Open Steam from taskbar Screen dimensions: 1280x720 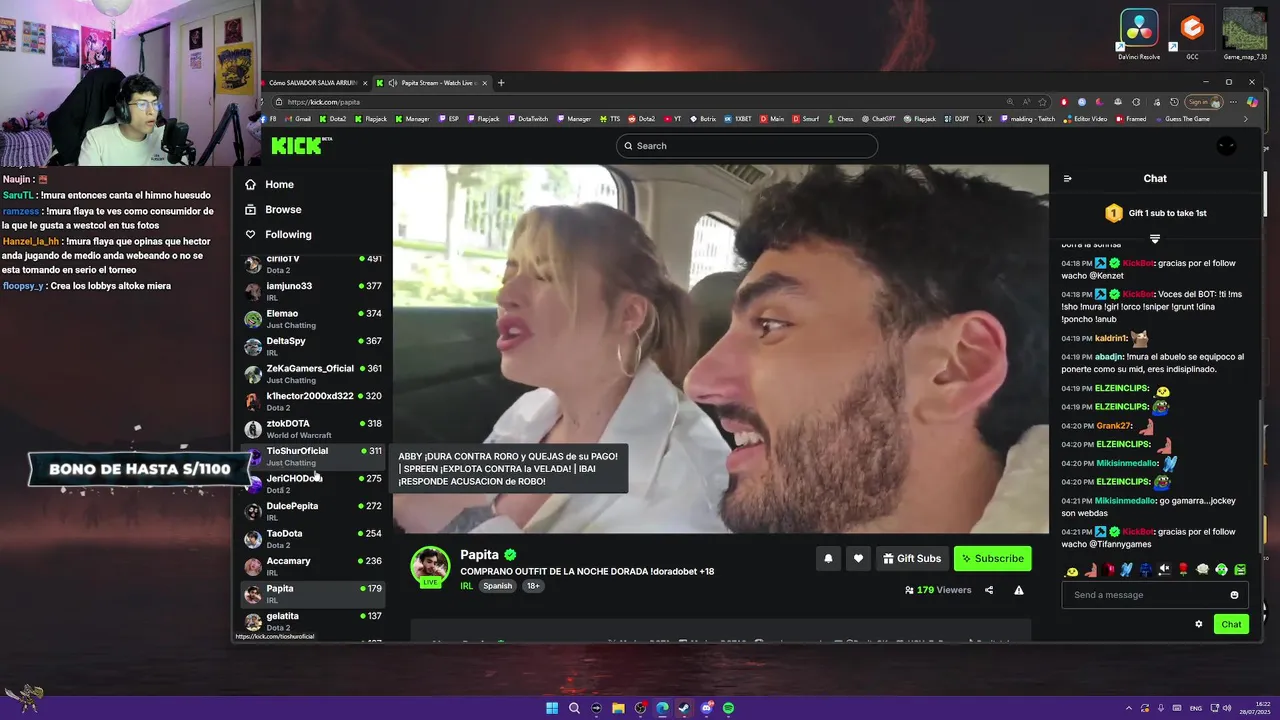pyautogui.click(x=684, y=708)
